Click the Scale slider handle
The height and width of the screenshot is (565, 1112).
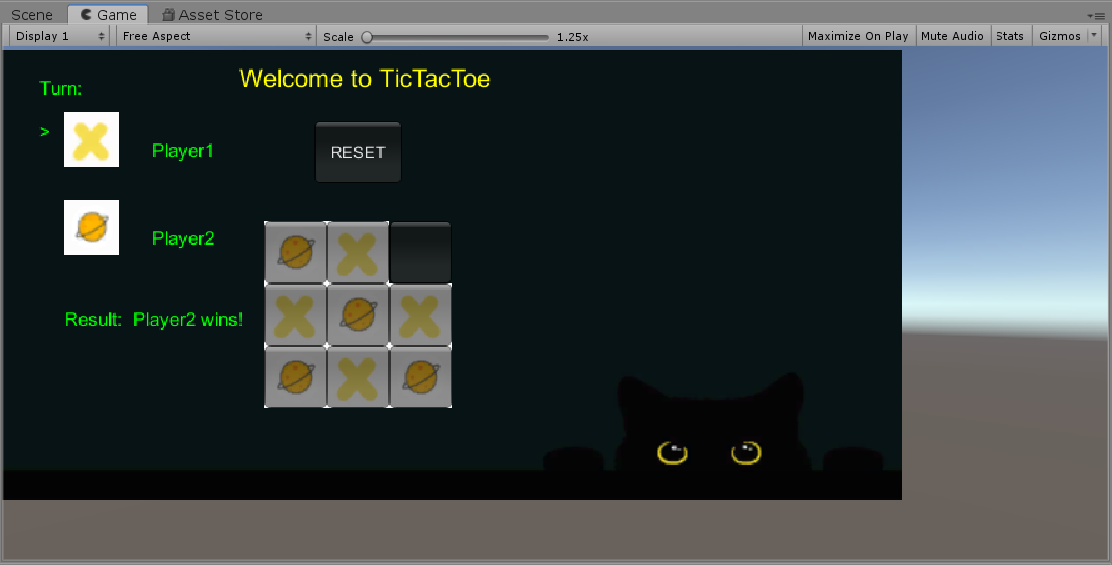[367, 37]
